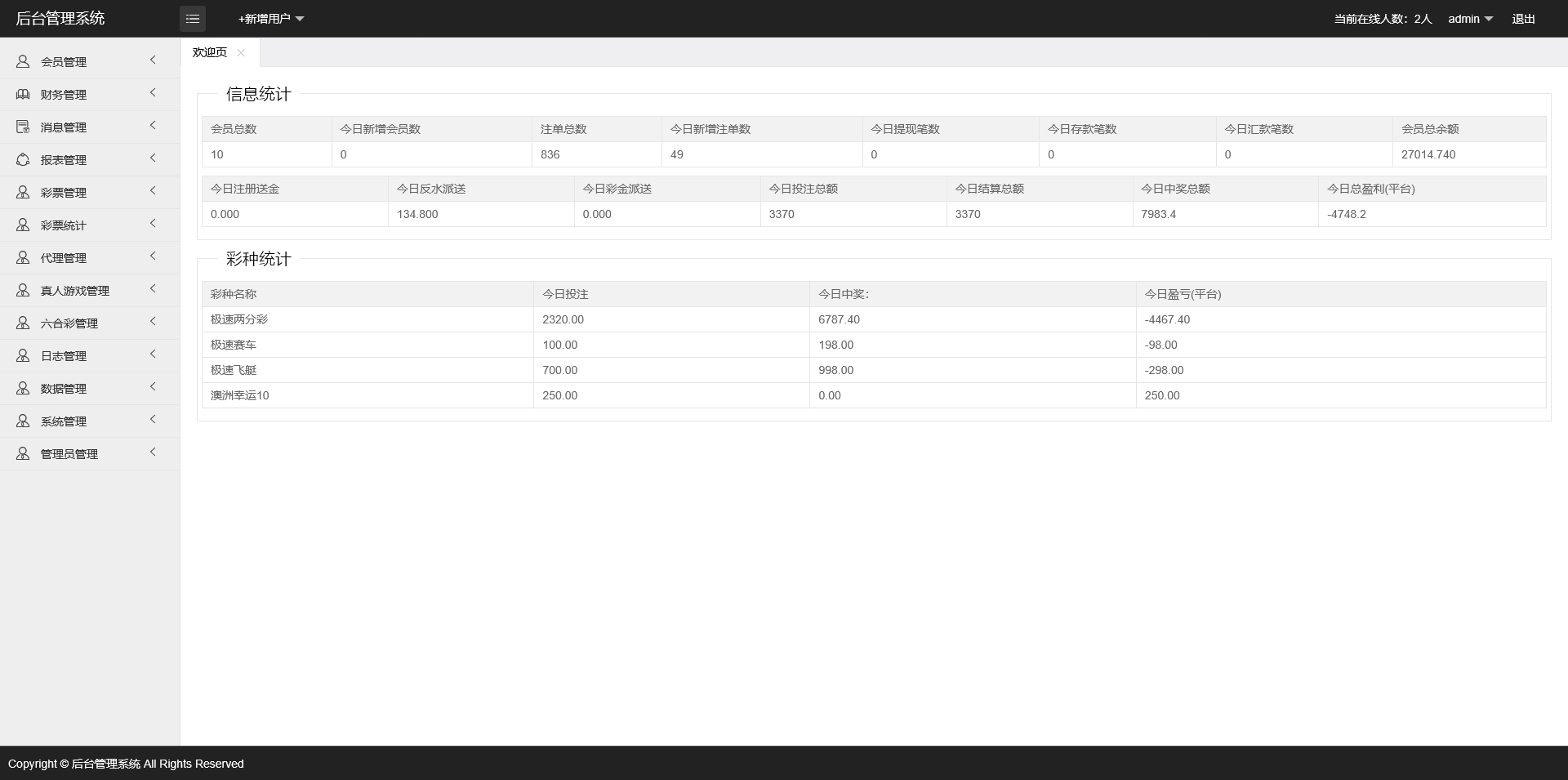The width and height of the screenshot is (1568, 780).
Task: Open the 真人游戏管理 menu item
Action: (x=75, y=291)
